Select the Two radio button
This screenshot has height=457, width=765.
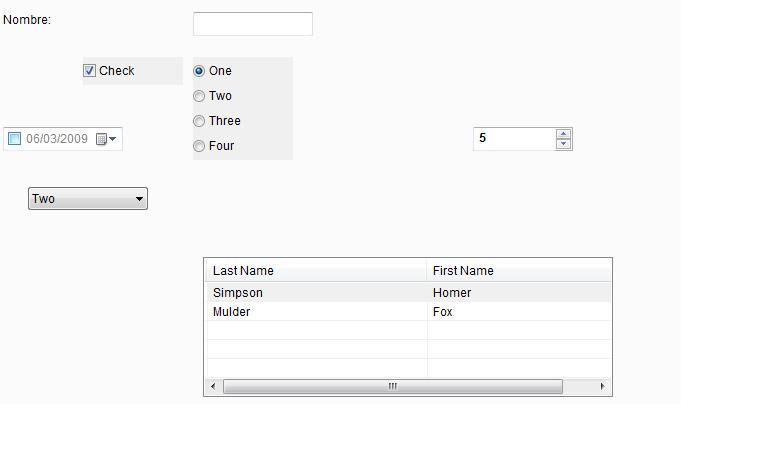[x=199, y=96]
